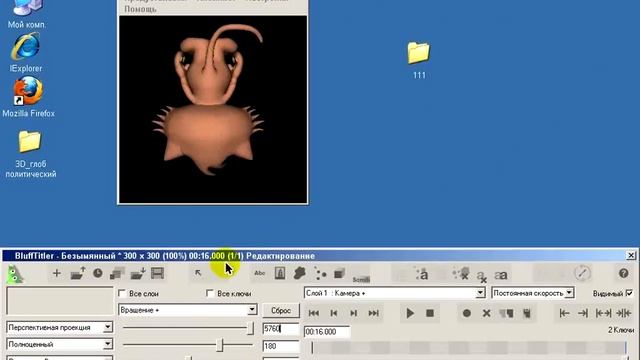Click the small diagonal arrow toolbar icon
The width and height of the screenshot is (640, 360).
(198, 273)
